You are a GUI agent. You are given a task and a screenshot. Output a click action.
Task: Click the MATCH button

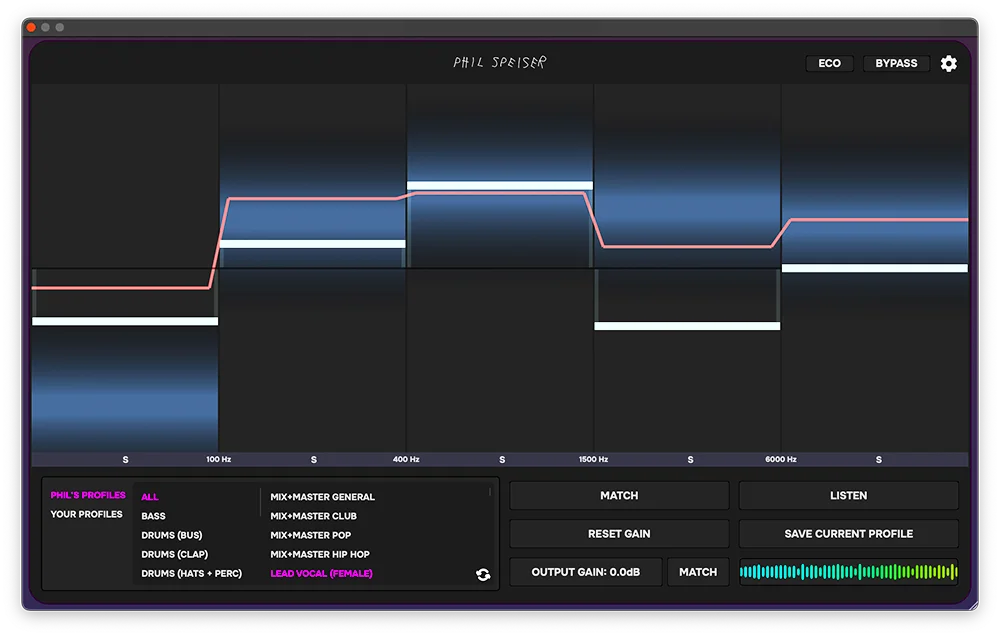[619, 495]
